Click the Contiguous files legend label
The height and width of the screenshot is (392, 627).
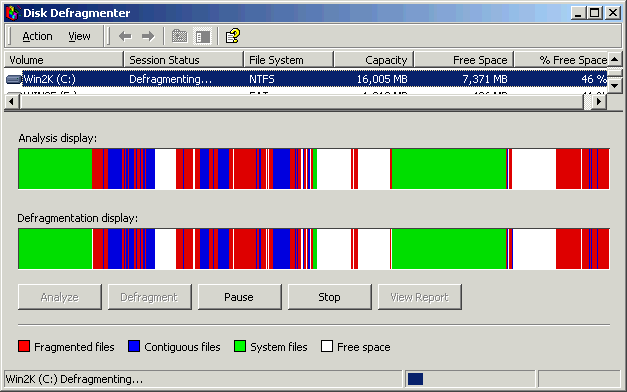pyautogui.click(x=182, y=347)
